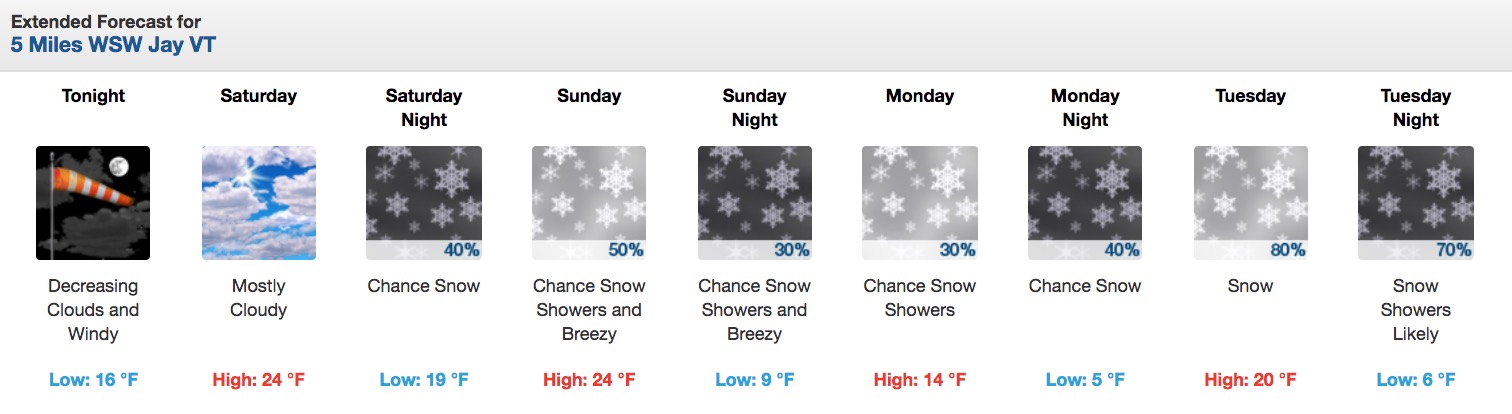Click the Sunday 50% snow showers icon
Screen dimensions: 1512x414
pos(589,203)
